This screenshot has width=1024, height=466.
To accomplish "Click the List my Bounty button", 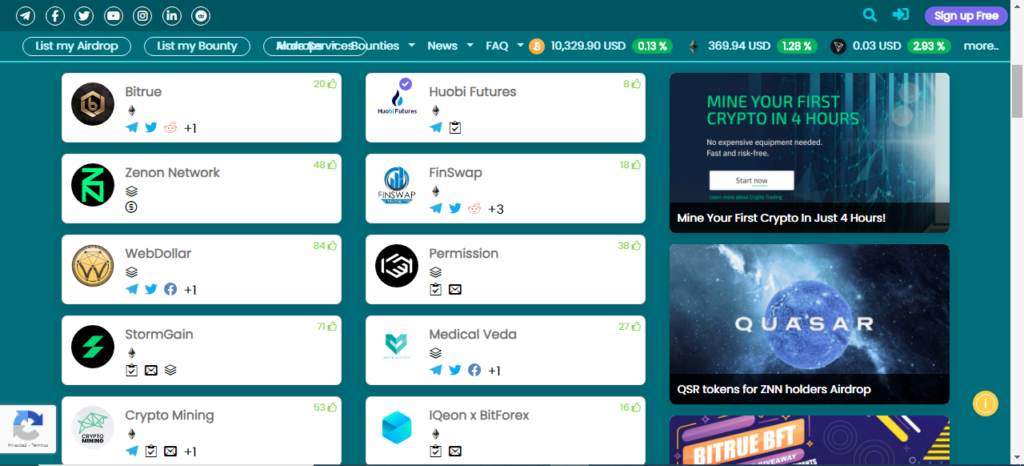I will point(197,46).
